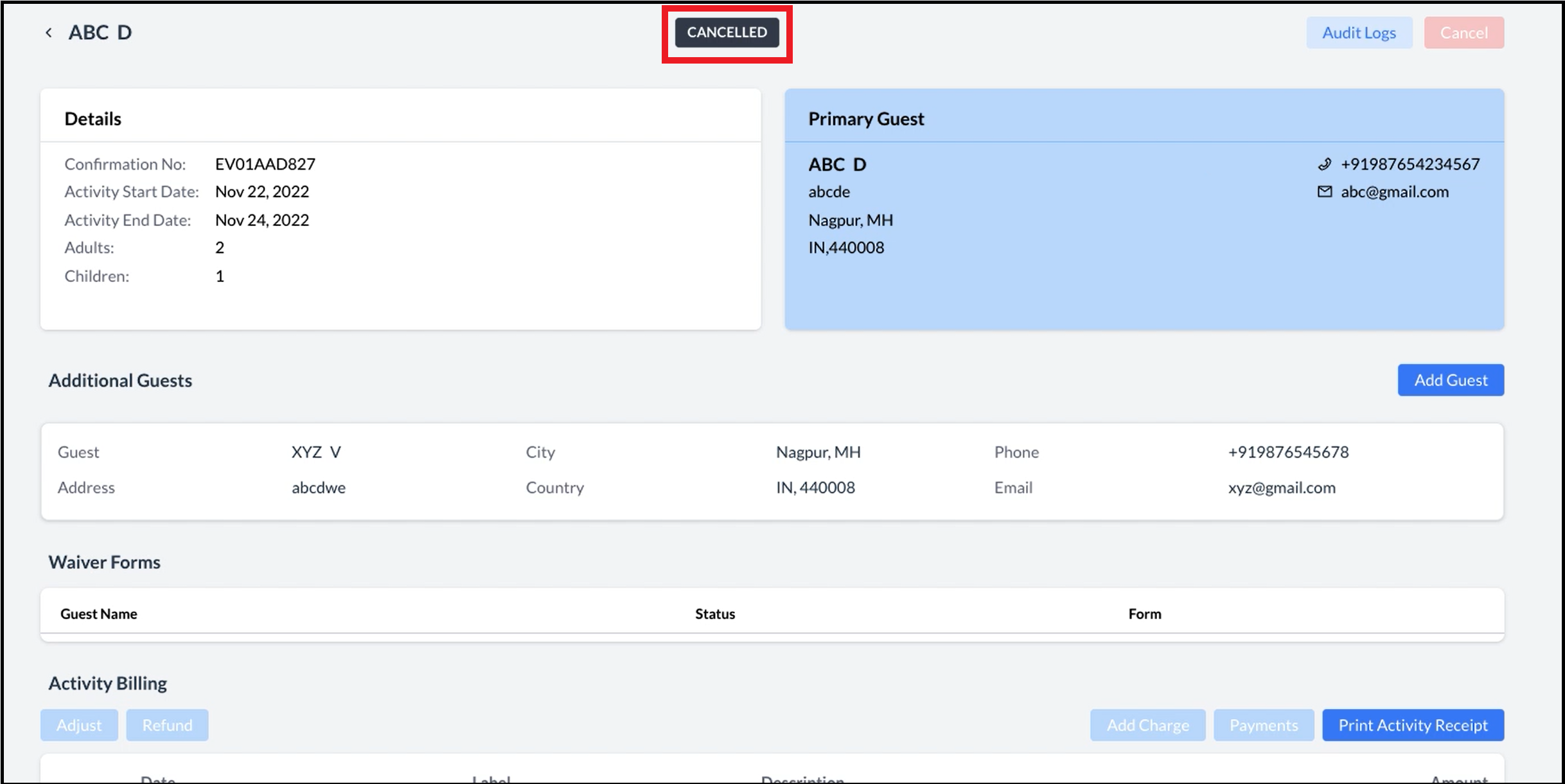
Task: Click the Form column header
Action: pyautogui.click(x=1144, y=614)
